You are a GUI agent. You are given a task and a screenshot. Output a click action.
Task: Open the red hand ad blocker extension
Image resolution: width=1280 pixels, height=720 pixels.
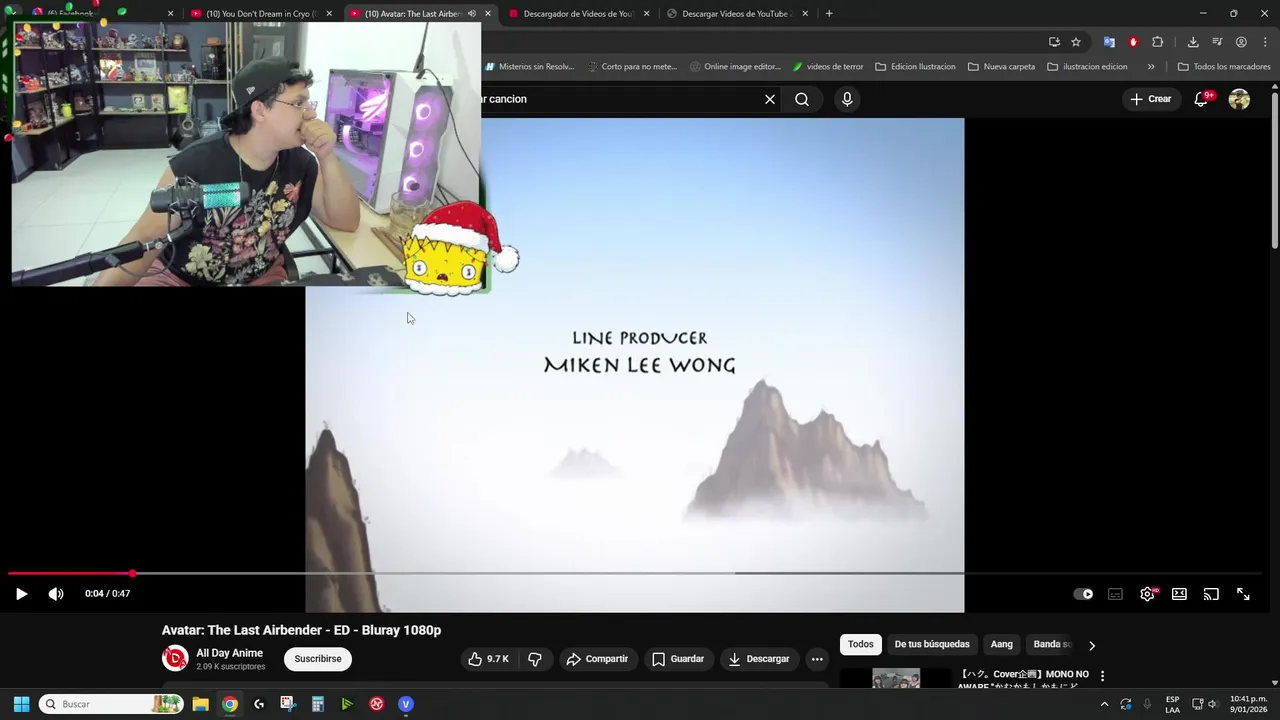click(x=1133, y=42)
